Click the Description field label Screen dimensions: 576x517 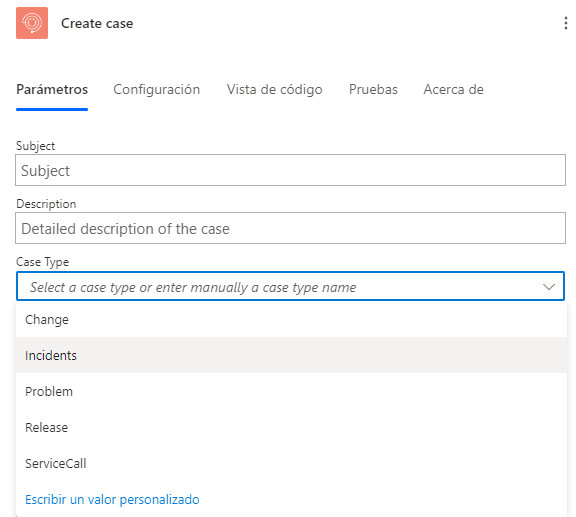coord(46,204)
